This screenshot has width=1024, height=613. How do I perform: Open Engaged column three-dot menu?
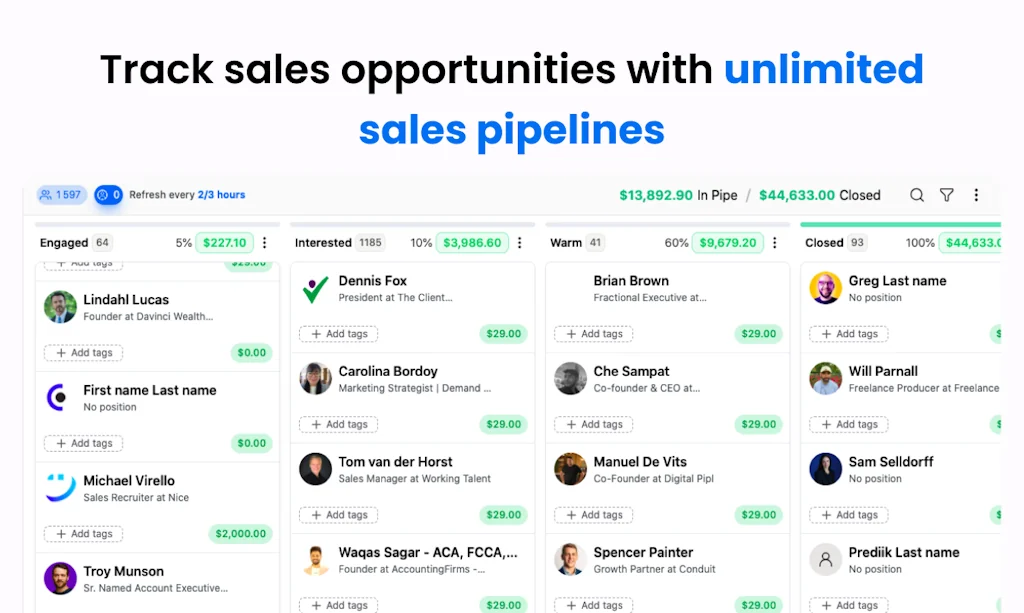tap(265, 243)
